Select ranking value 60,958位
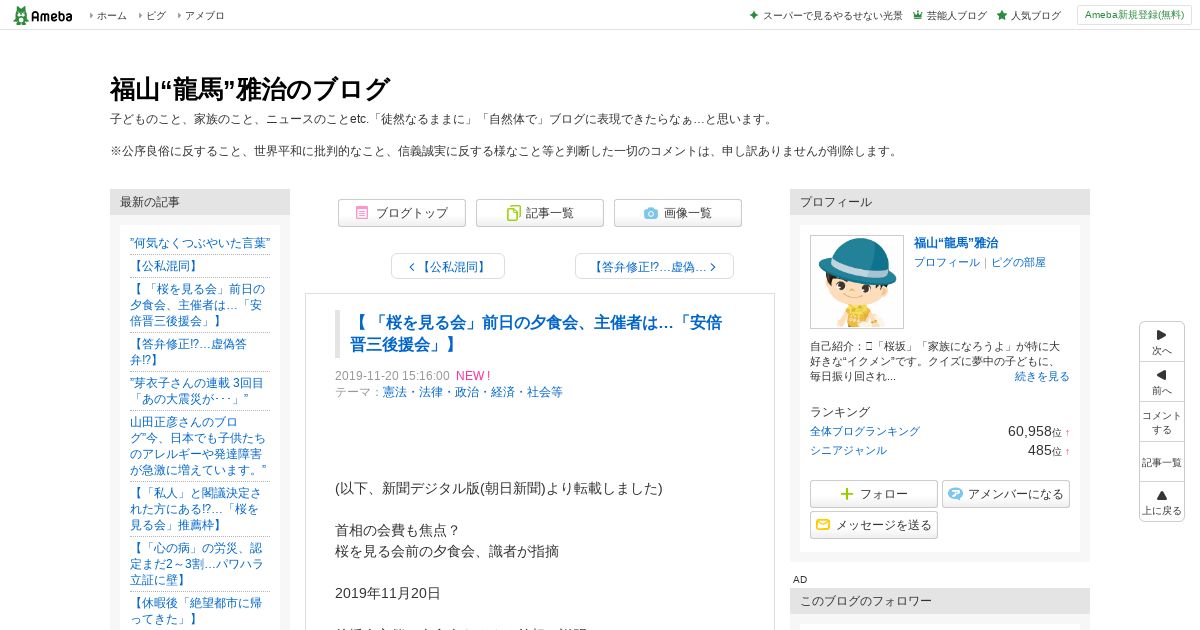This screenshot has width=1200, height=630. coord(1034,431)
